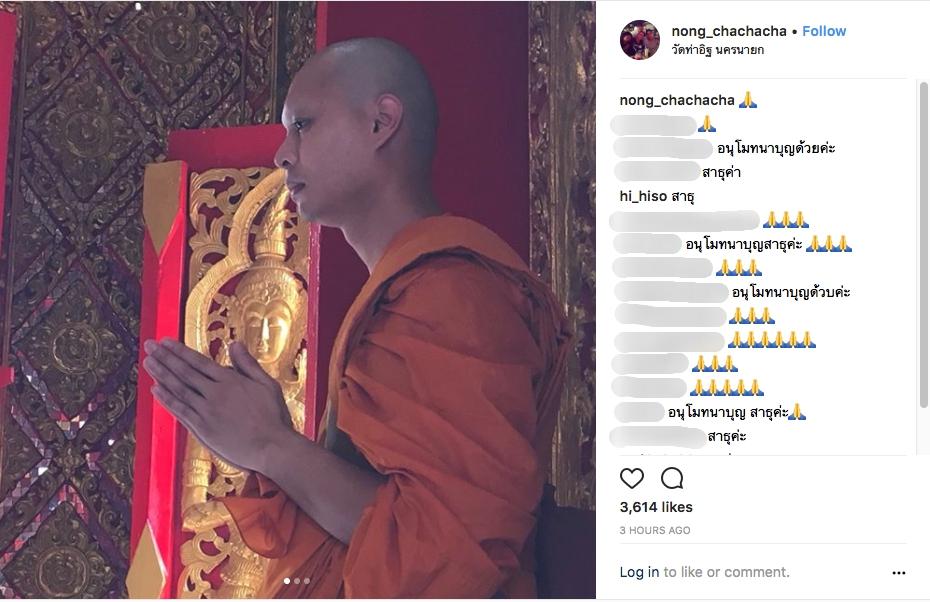
Task: Like the post with heart icon
Action: [x=632, y=478]
